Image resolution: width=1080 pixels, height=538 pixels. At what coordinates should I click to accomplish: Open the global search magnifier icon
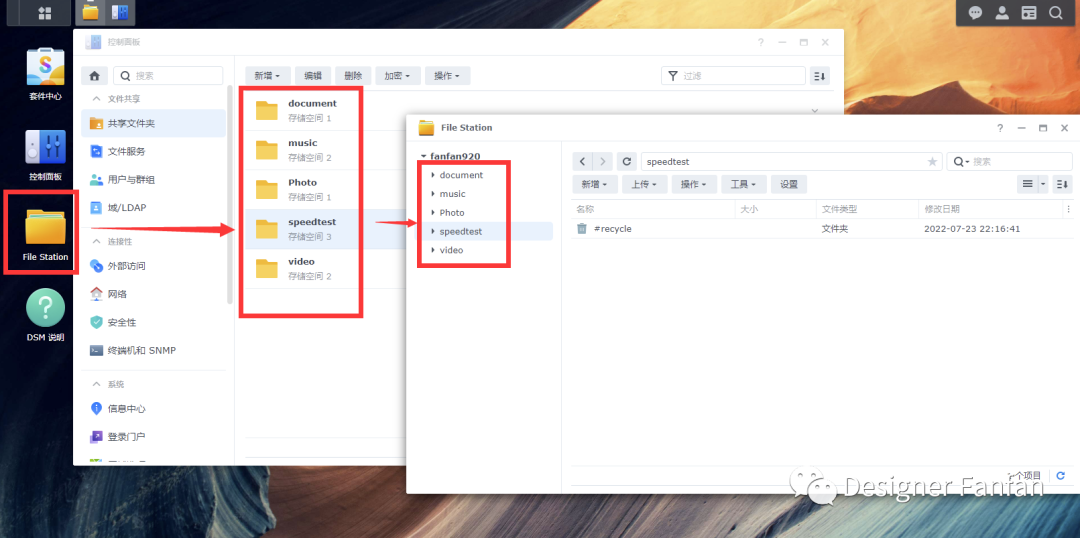pos(1055,13)
